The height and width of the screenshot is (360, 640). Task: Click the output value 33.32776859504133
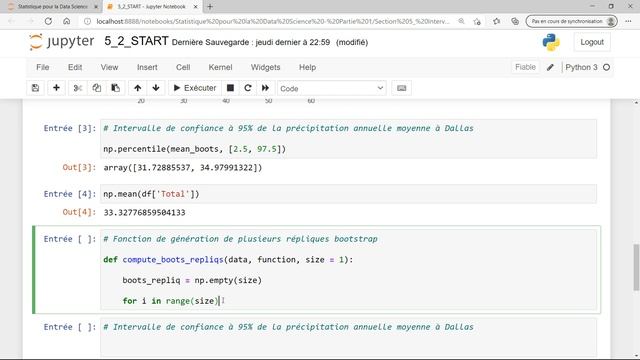pyautogui.click(x=144, y=212)
